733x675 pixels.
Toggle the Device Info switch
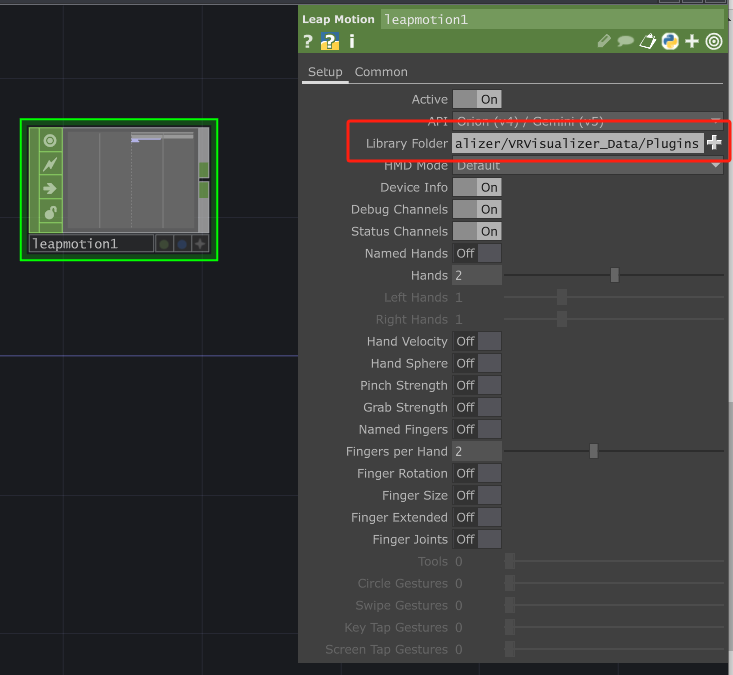[x=477, y=187]
